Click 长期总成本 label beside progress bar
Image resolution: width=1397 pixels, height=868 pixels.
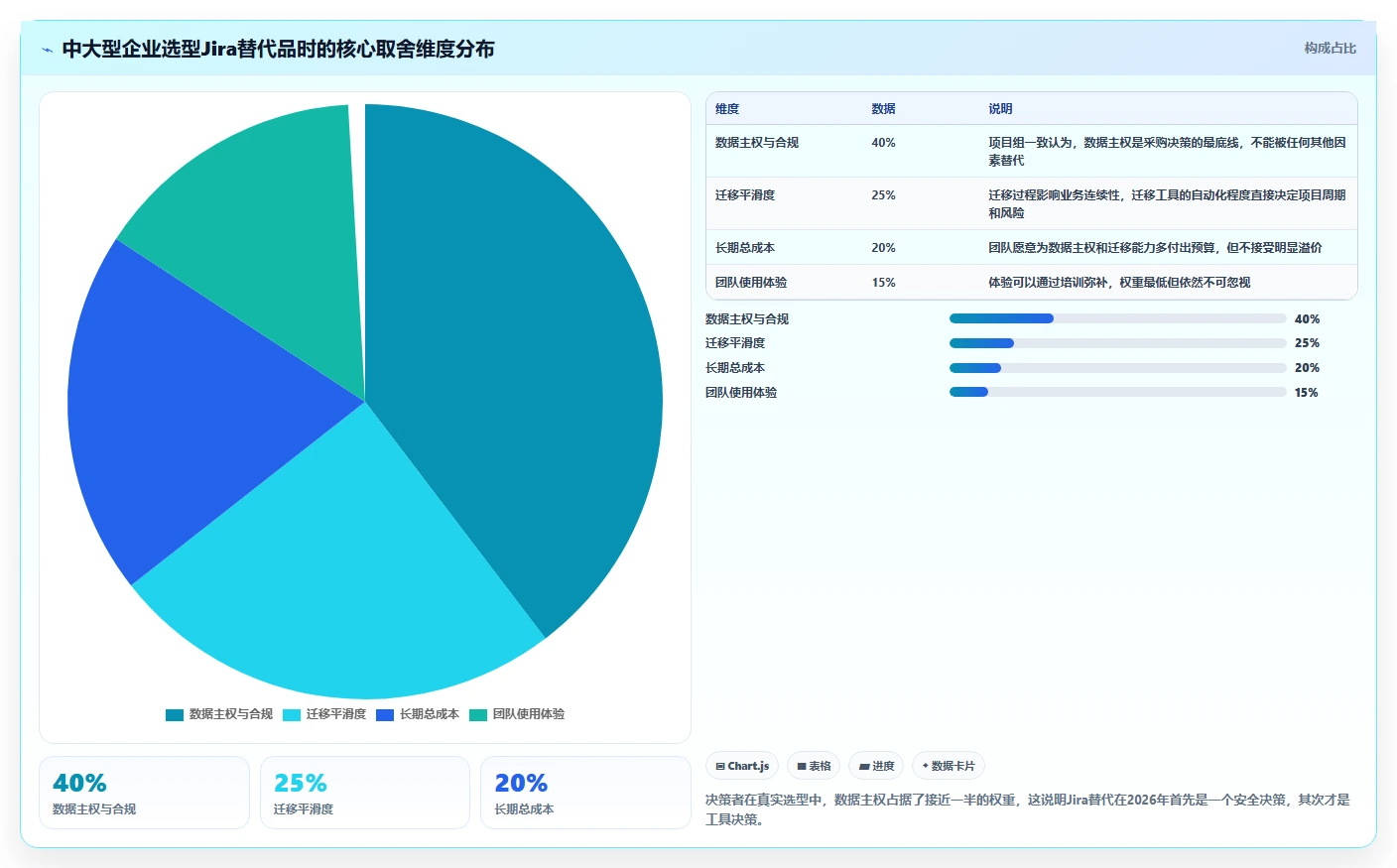[735, 368]
